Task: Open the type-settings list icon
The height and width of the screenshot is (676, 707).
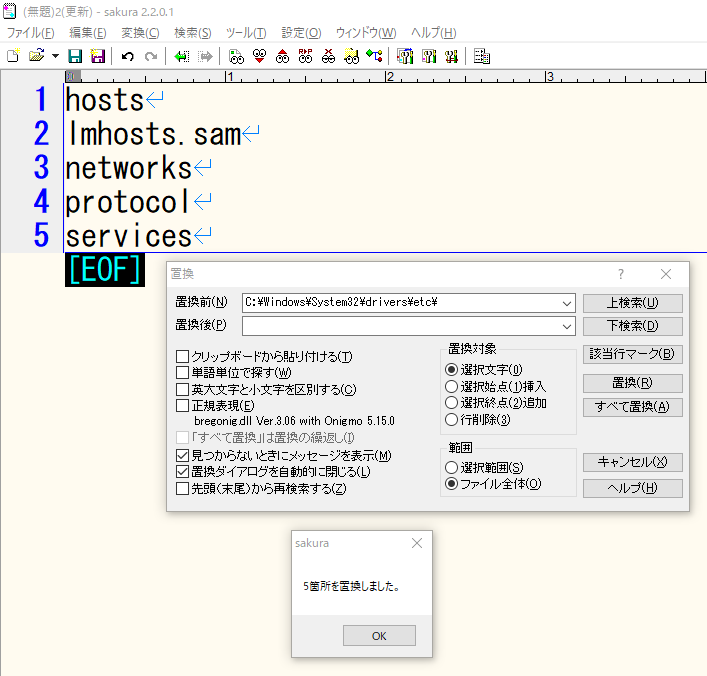Action: point(405,56)
